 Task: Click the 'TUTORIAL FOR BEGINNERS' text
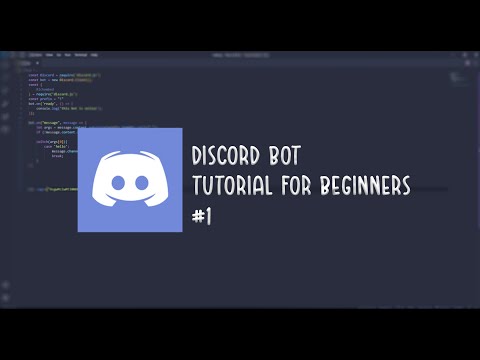click(x=301, y=185)
